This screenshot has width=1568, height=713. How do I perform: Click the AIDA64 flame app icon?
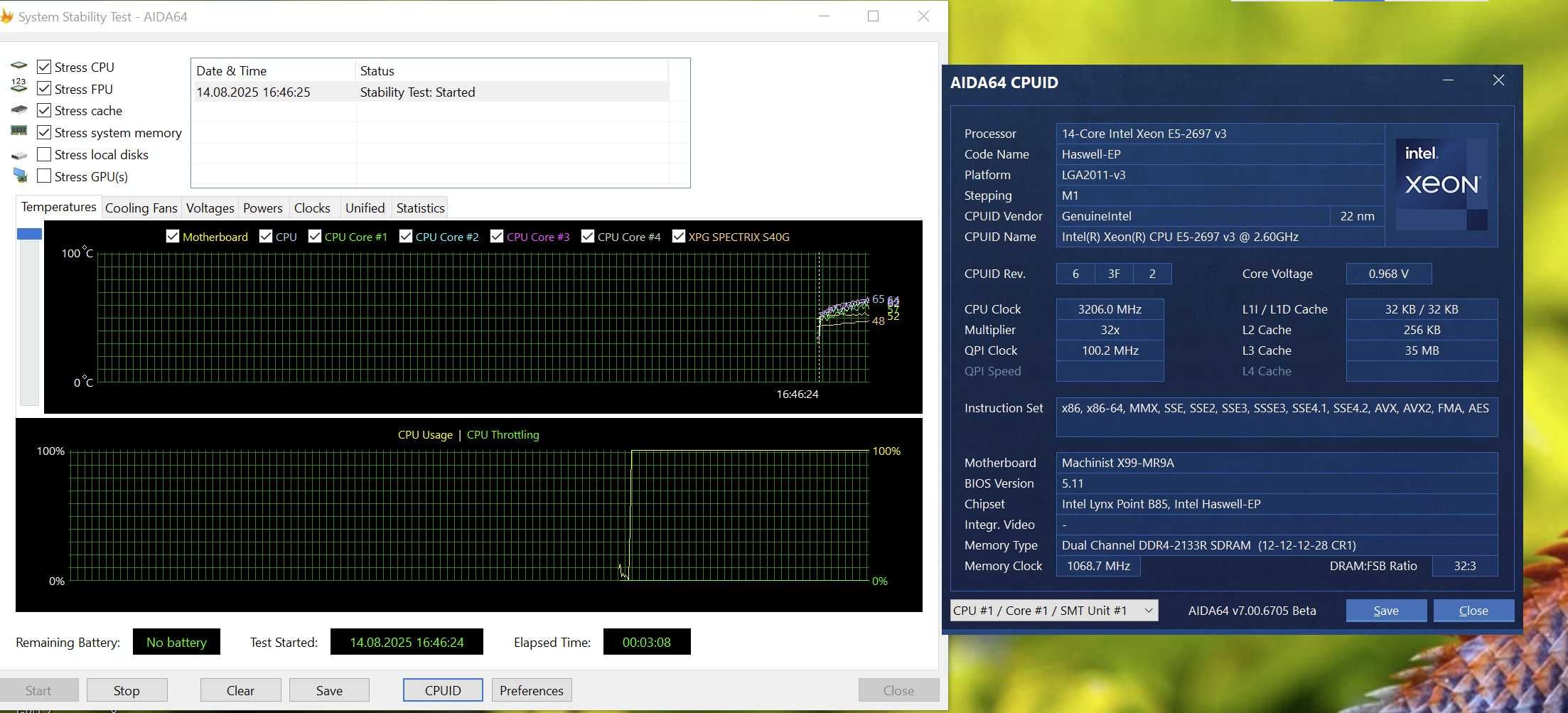point(6,16)
